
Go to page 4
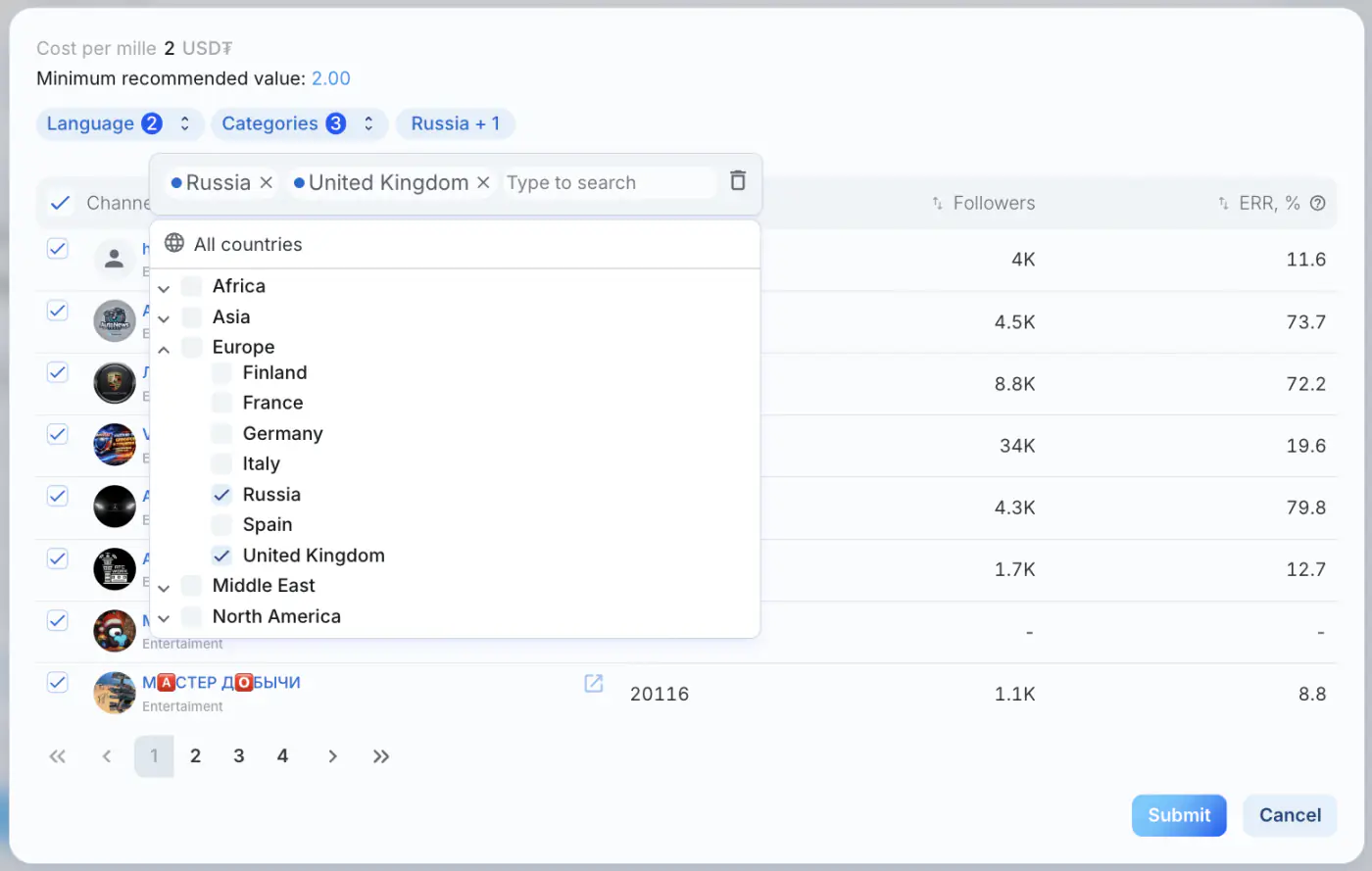tap(282, 756)
